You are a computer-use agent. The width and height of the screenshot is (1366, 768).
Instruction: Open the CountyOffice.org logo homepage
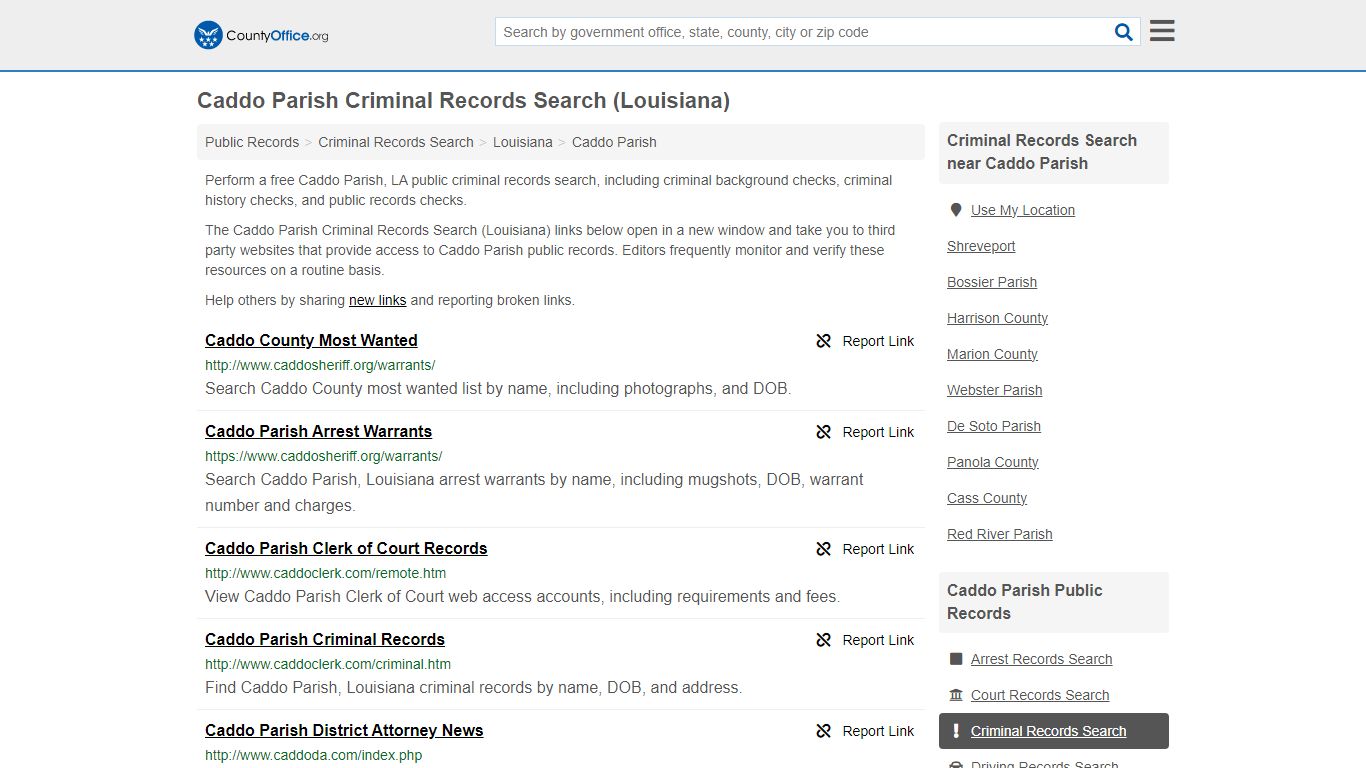click(x=261, y=35)
